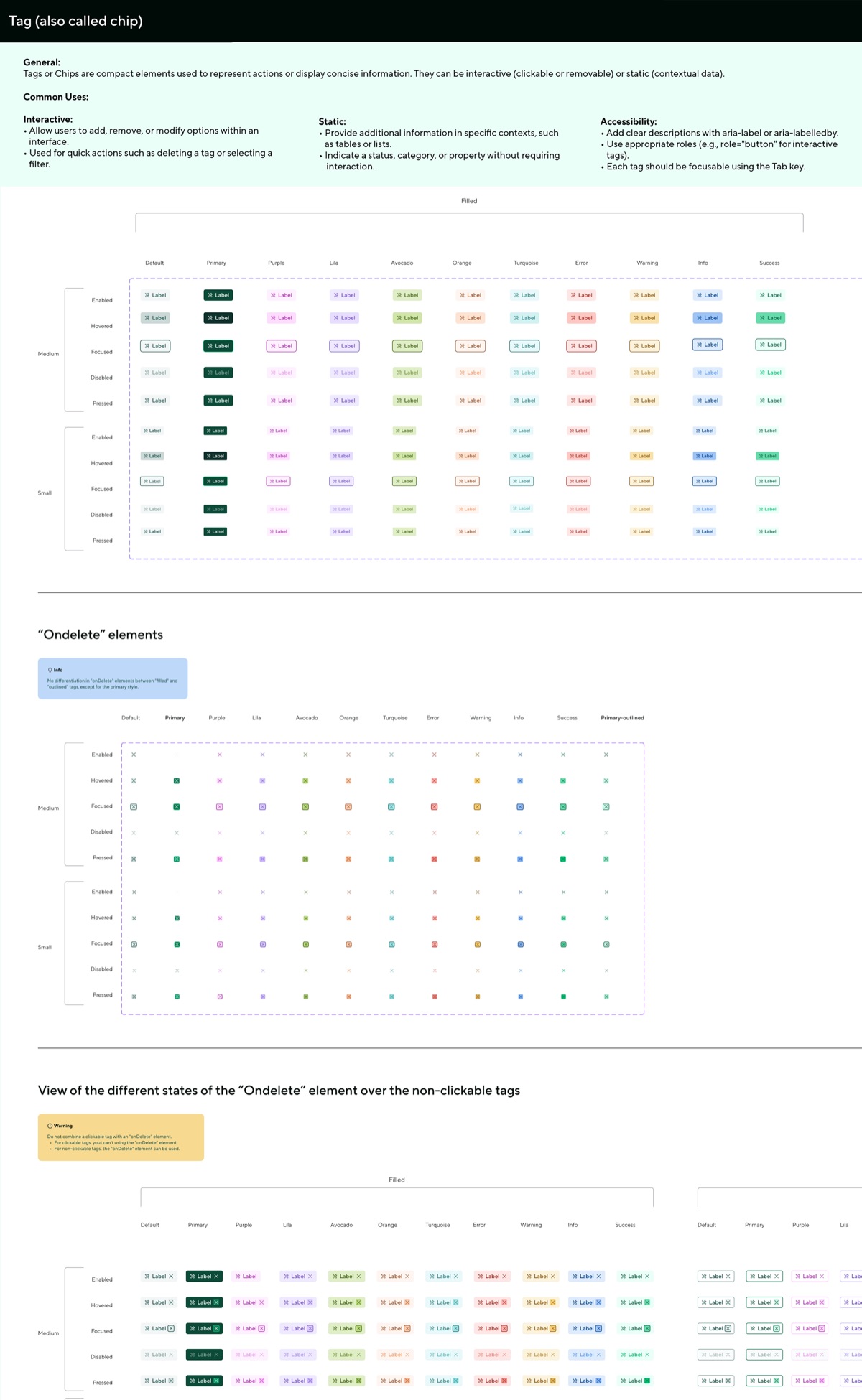This screenshot has height=1400, width=862.
Task: Click medium Pressed Success icon in Ondelete elements grid
Action: (563, 859)
